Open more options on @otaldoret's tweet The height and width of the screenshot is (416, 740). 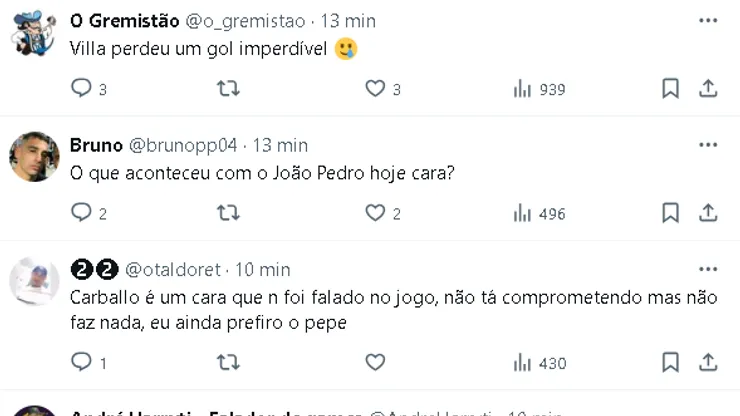tap(708, 269)
